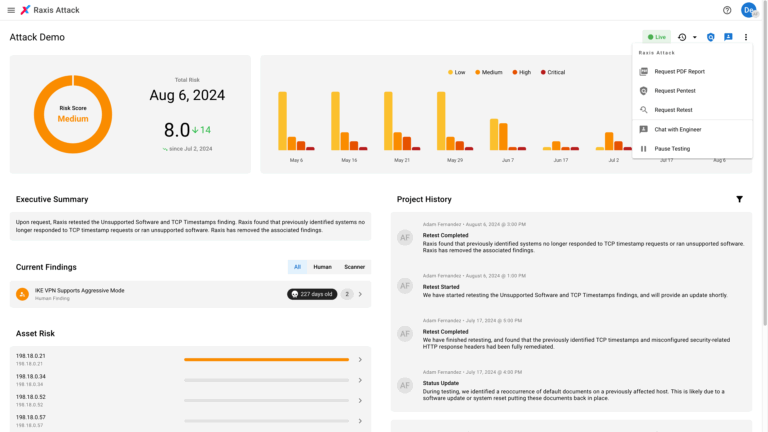Click the AF avatar beside Retest Started

pos(405,286)
